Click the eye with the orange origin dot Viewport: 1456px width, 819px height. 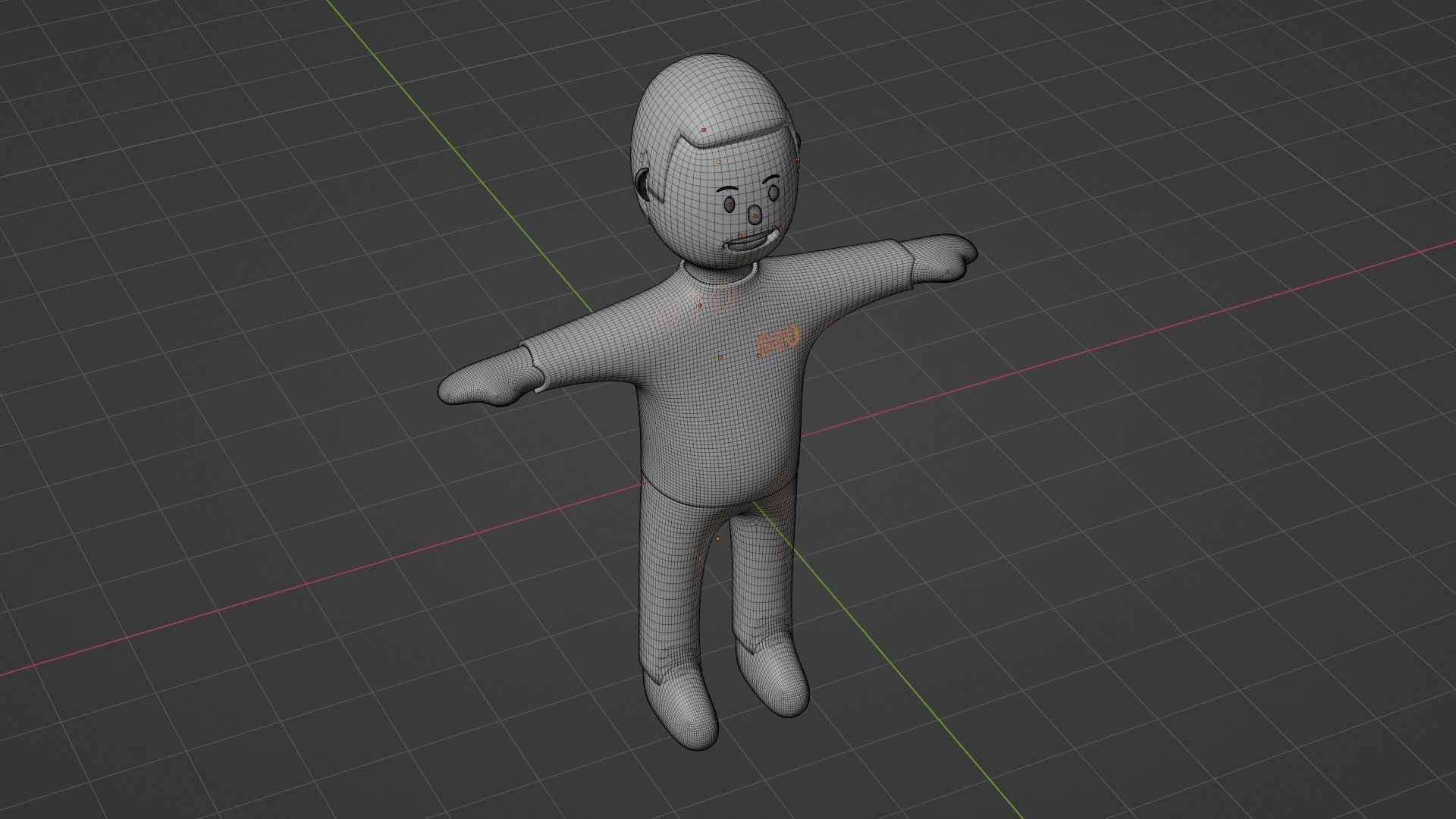[729, 206]
